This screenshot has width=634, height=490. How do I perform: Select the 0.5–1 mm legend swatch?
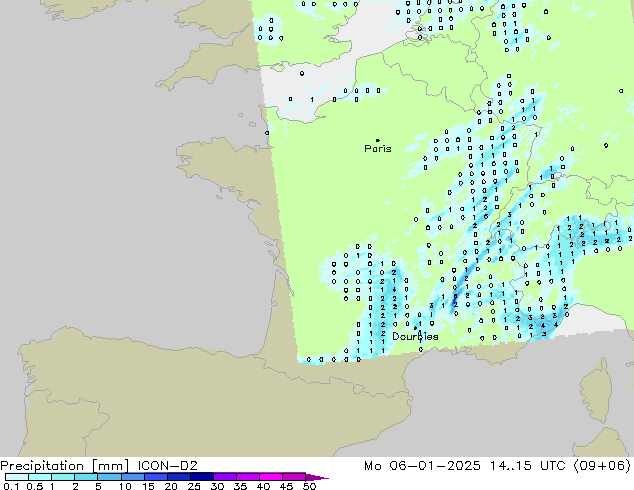[40, 477]
